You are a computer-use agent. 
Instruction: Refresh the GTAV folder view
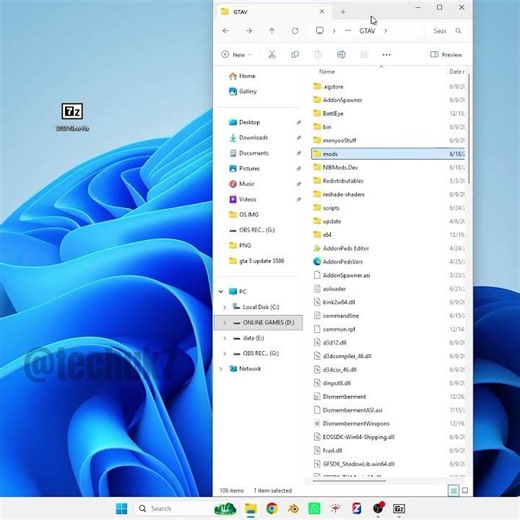(x=295, y=31)
